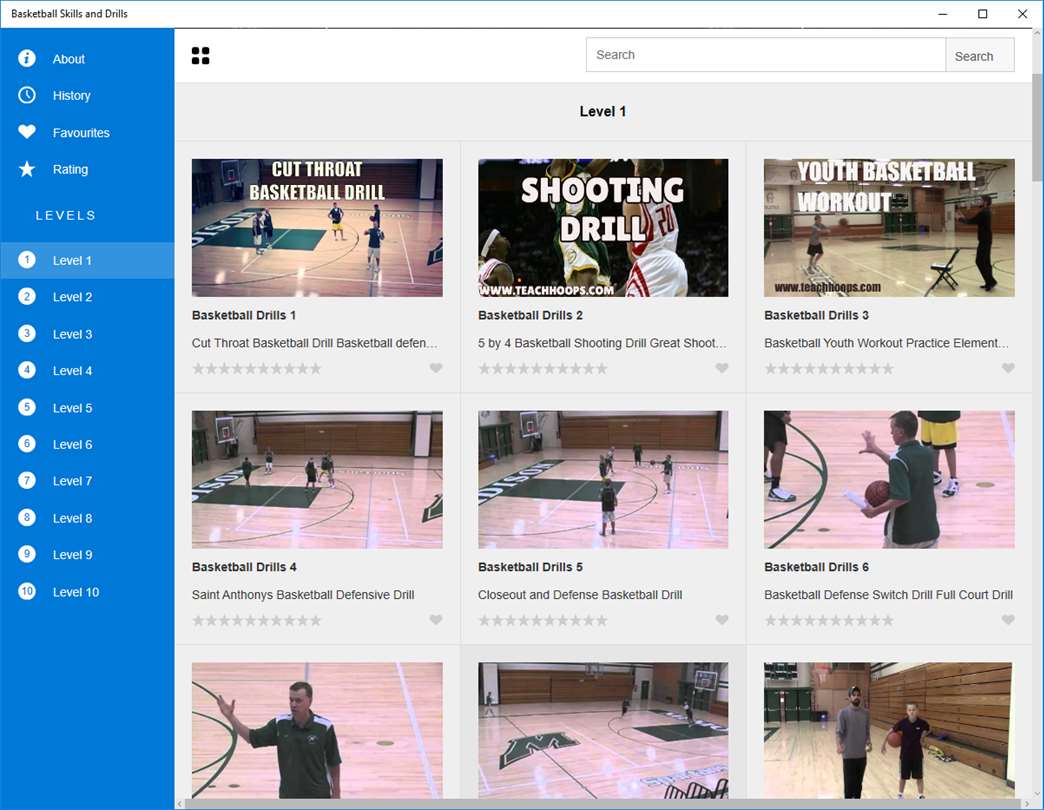The height and width of the screenshot is (810, 1044).
Task: Open Basketball Drills 6 thumbnail
Action: click(889, 479)
